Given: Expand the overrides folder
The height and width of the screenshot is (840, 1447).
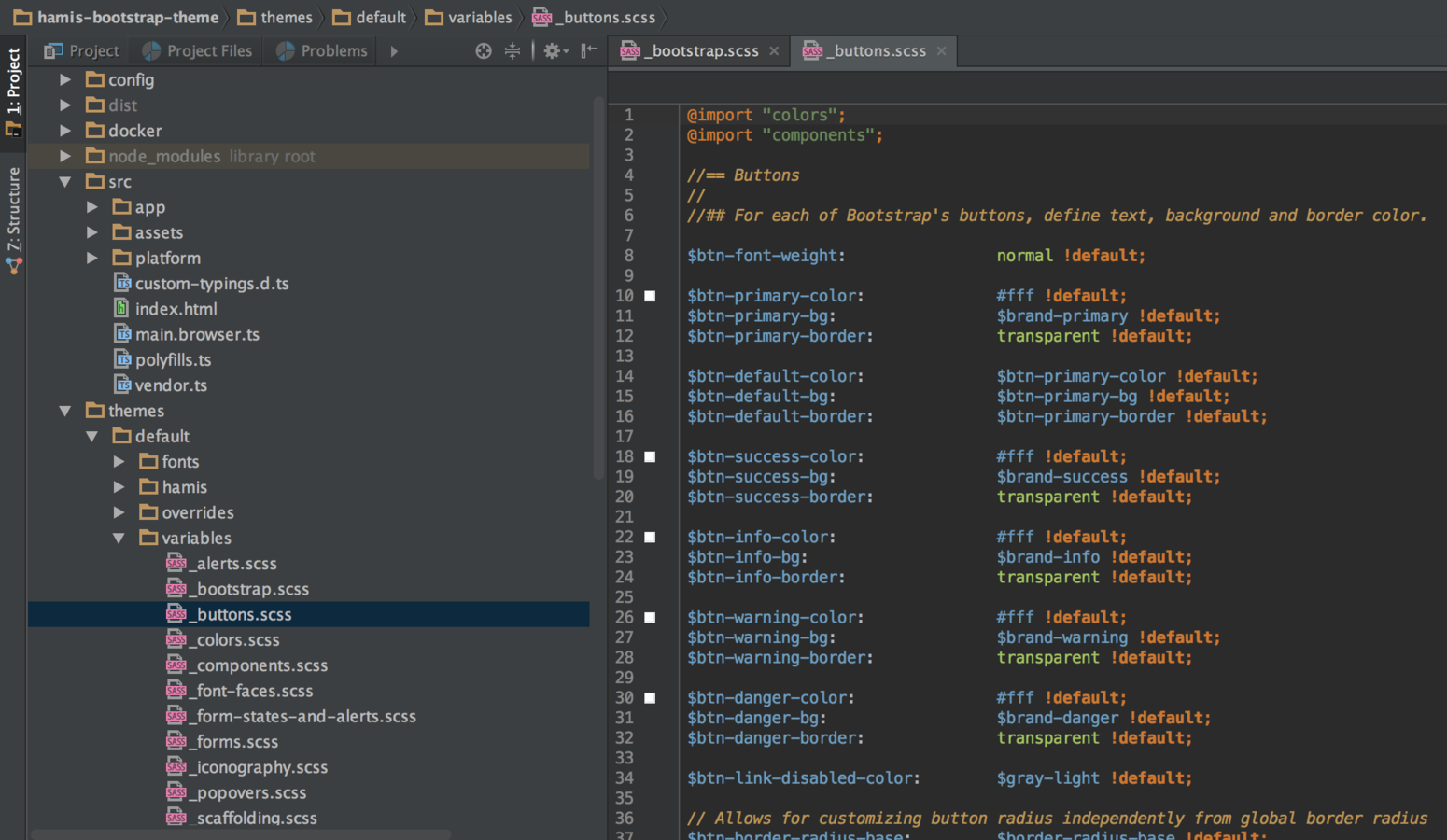Looking at the screenshot, I should point(119,512).
